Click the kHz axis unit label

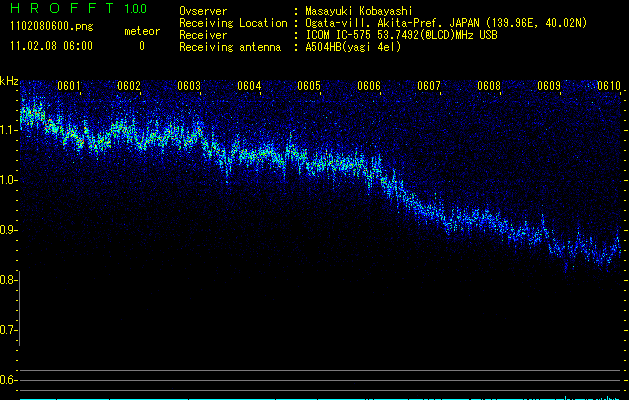pyautogui.click(x=10, y=80)
